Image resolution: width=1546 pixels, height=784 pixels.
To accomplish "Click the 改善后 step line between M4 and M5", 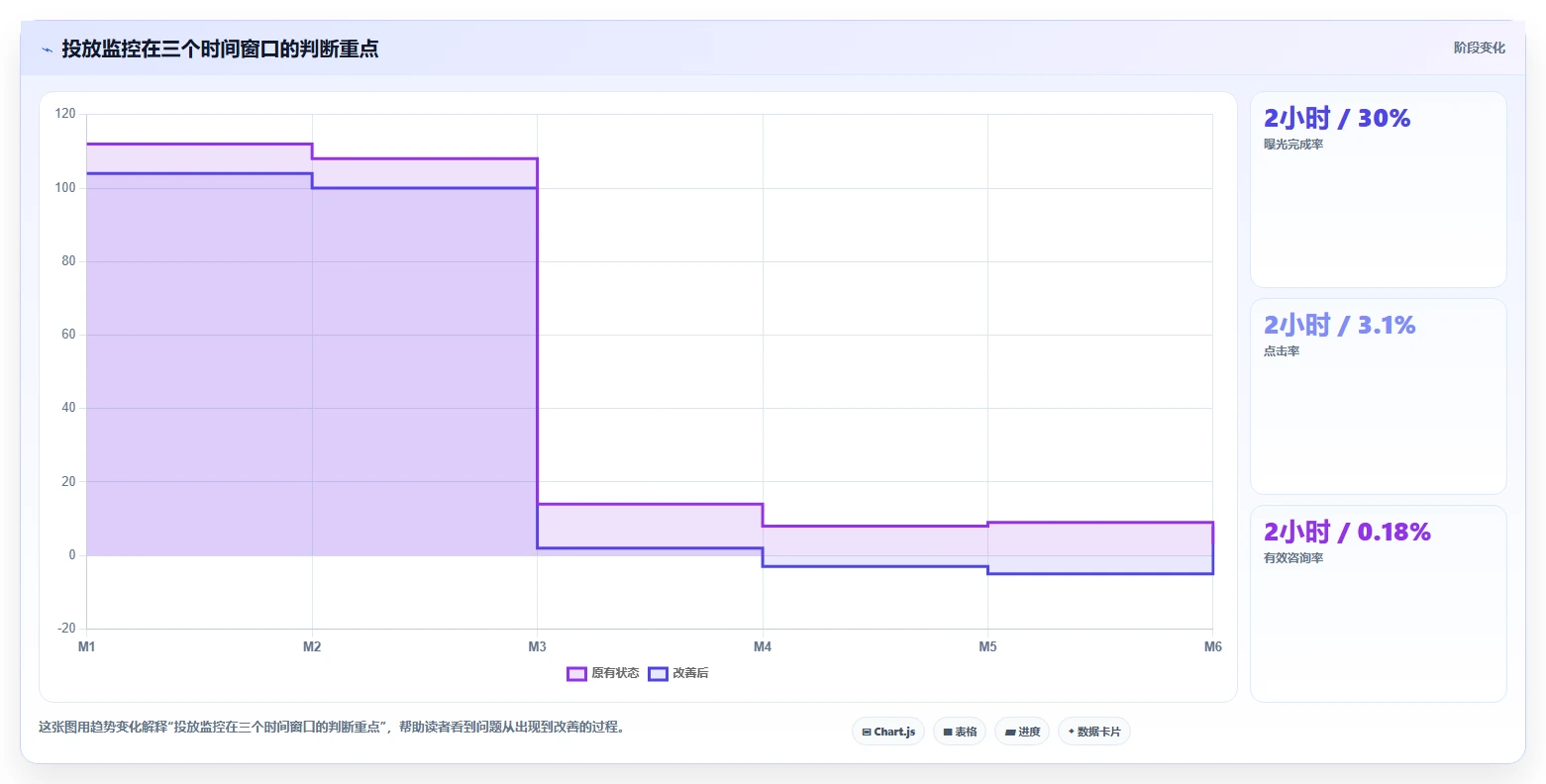I will coord(875,566).
